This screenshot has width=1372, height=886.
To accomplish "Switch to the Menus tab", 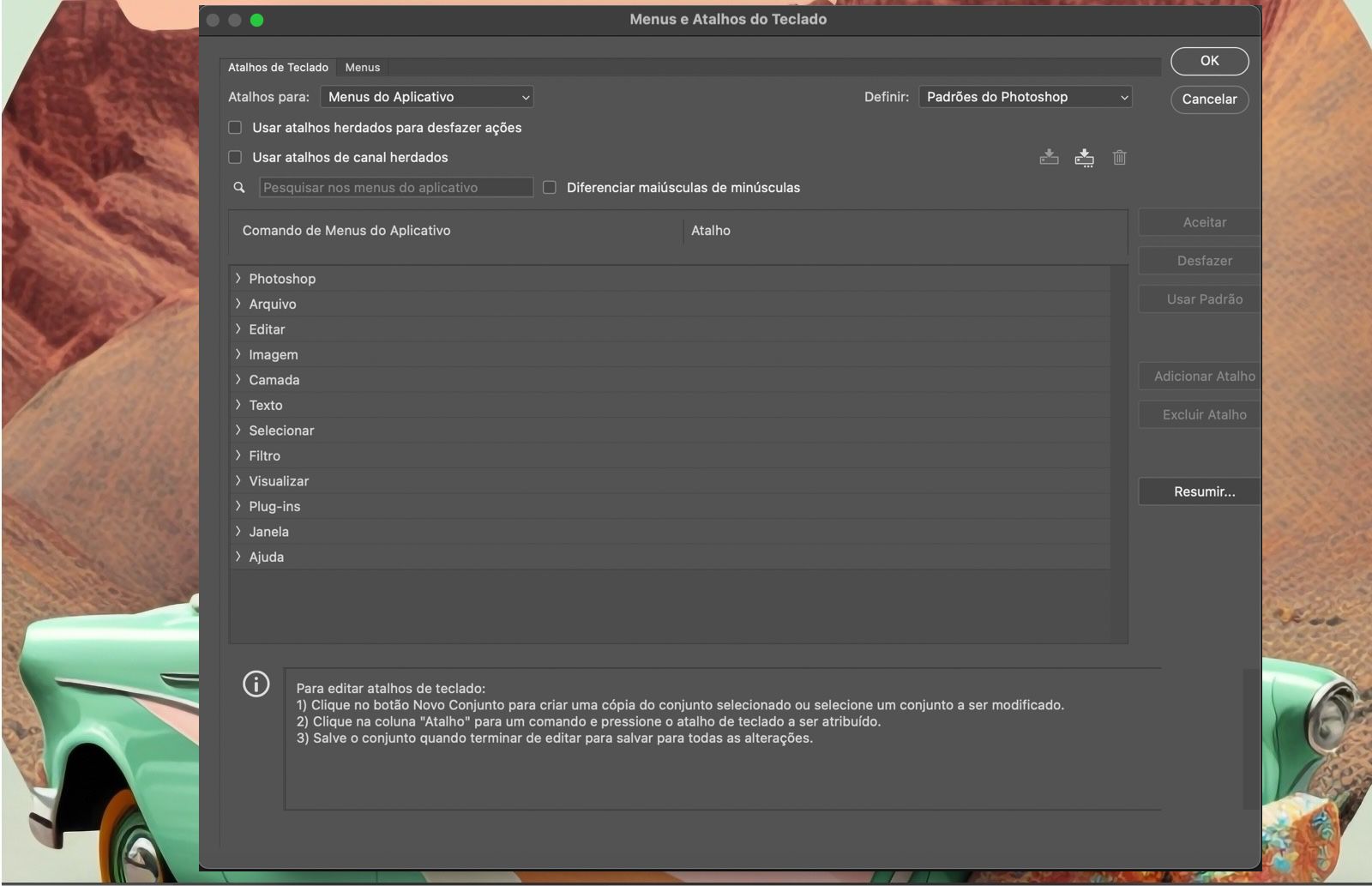I will tap(362, 67).
